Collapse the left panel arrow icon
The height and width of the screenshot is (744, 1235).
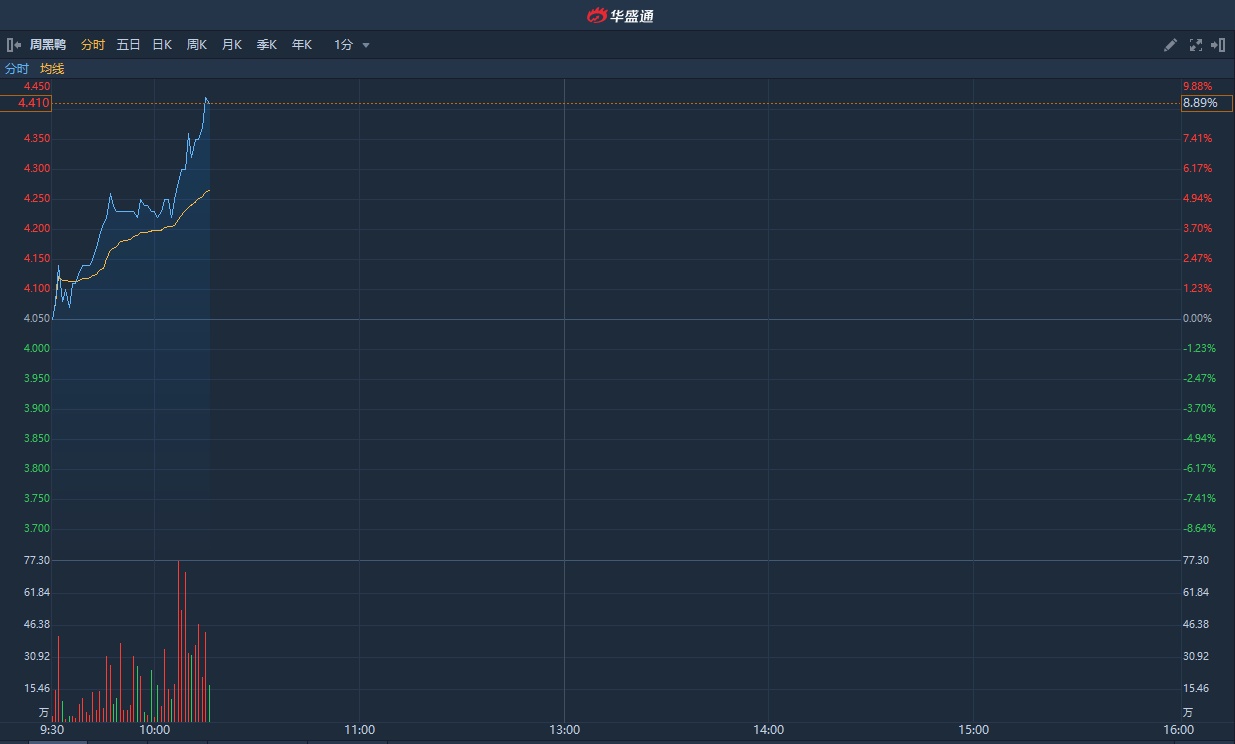(x=14, y=45)
